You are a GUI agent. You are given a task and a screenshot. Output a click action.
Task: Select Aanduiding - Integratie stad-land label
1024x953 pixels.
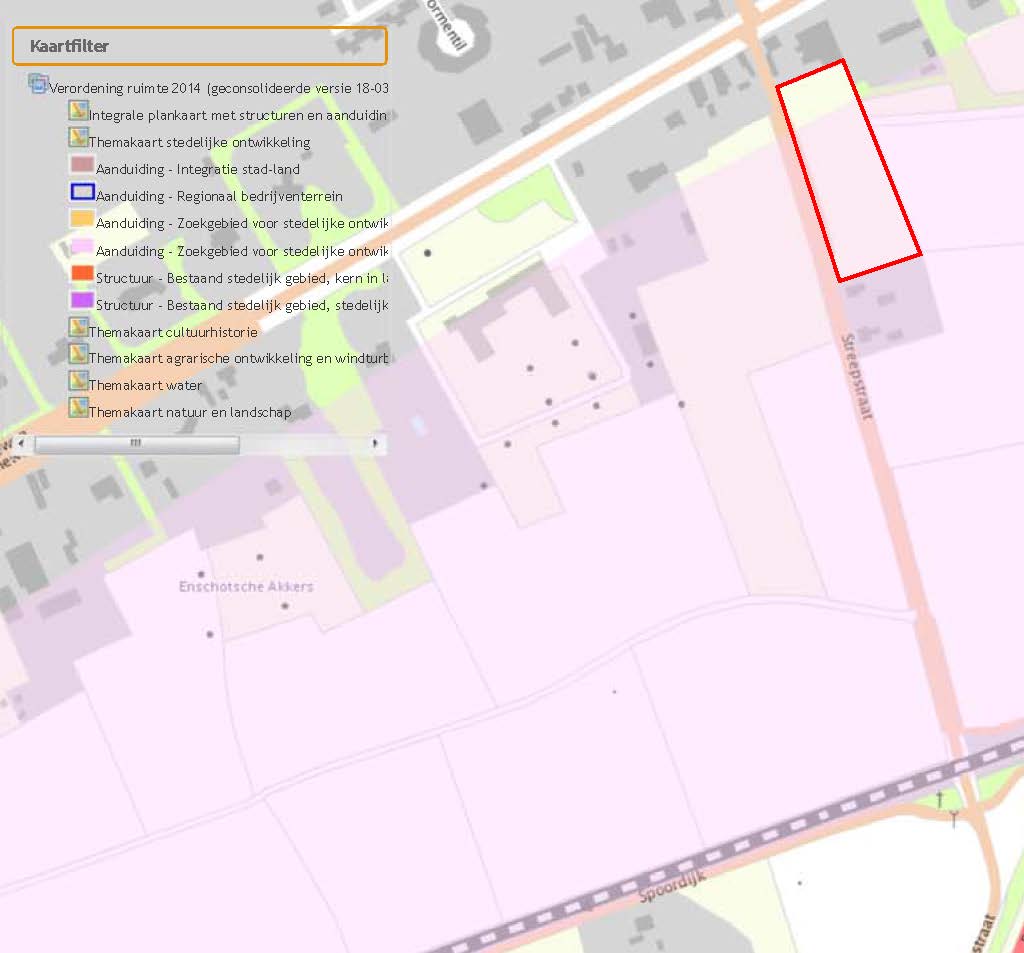(198, 169)
